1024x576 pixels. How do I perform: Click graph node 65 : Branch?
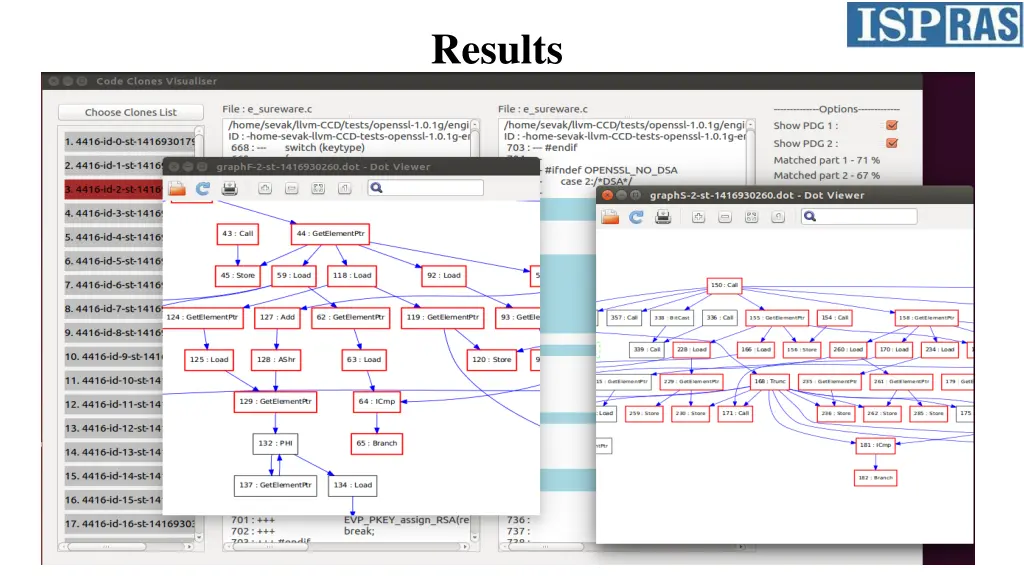pos(377,443)
